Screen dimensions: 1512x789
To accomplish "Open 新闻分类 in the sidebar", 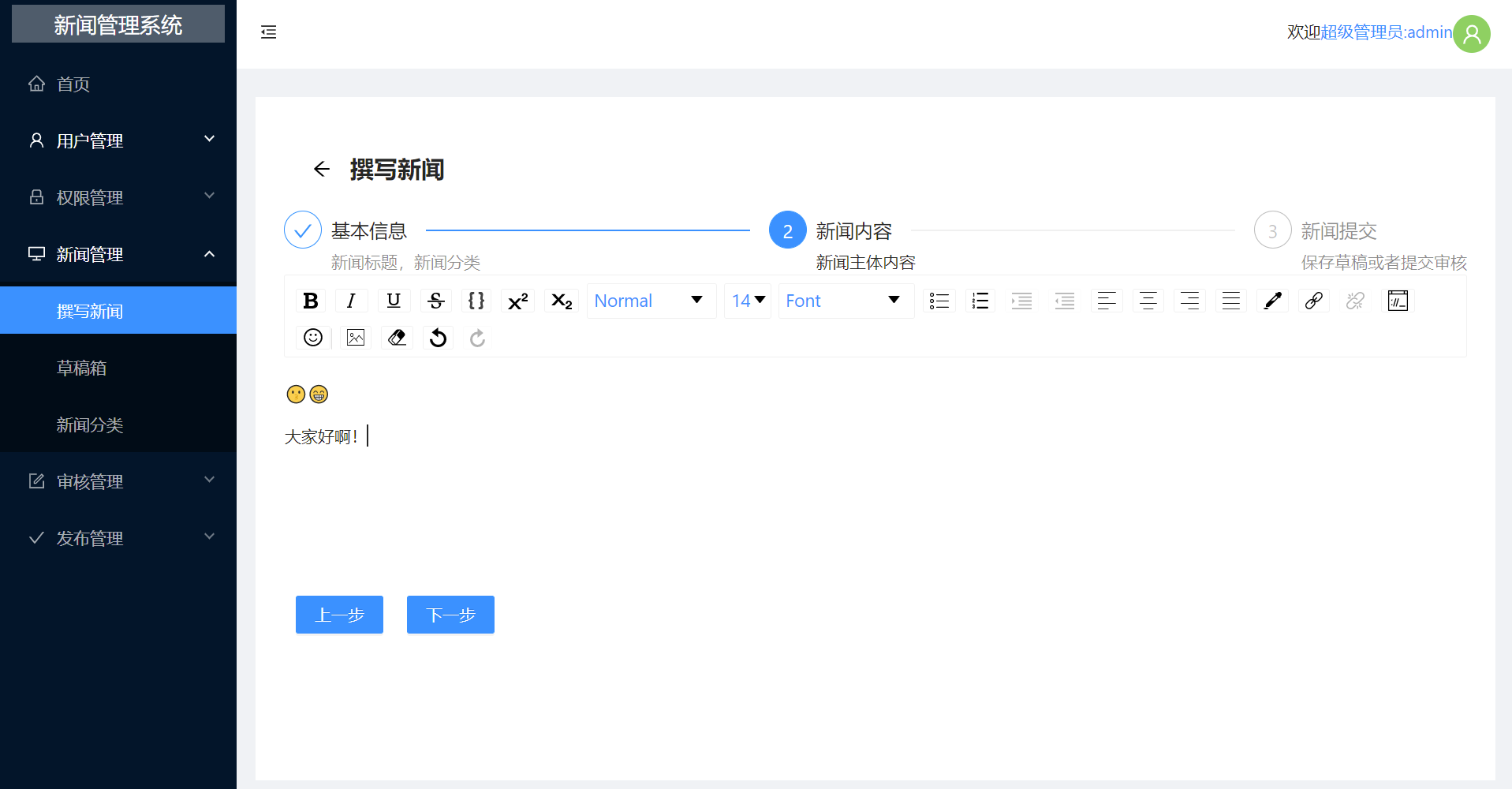I will tap(118, 424).
